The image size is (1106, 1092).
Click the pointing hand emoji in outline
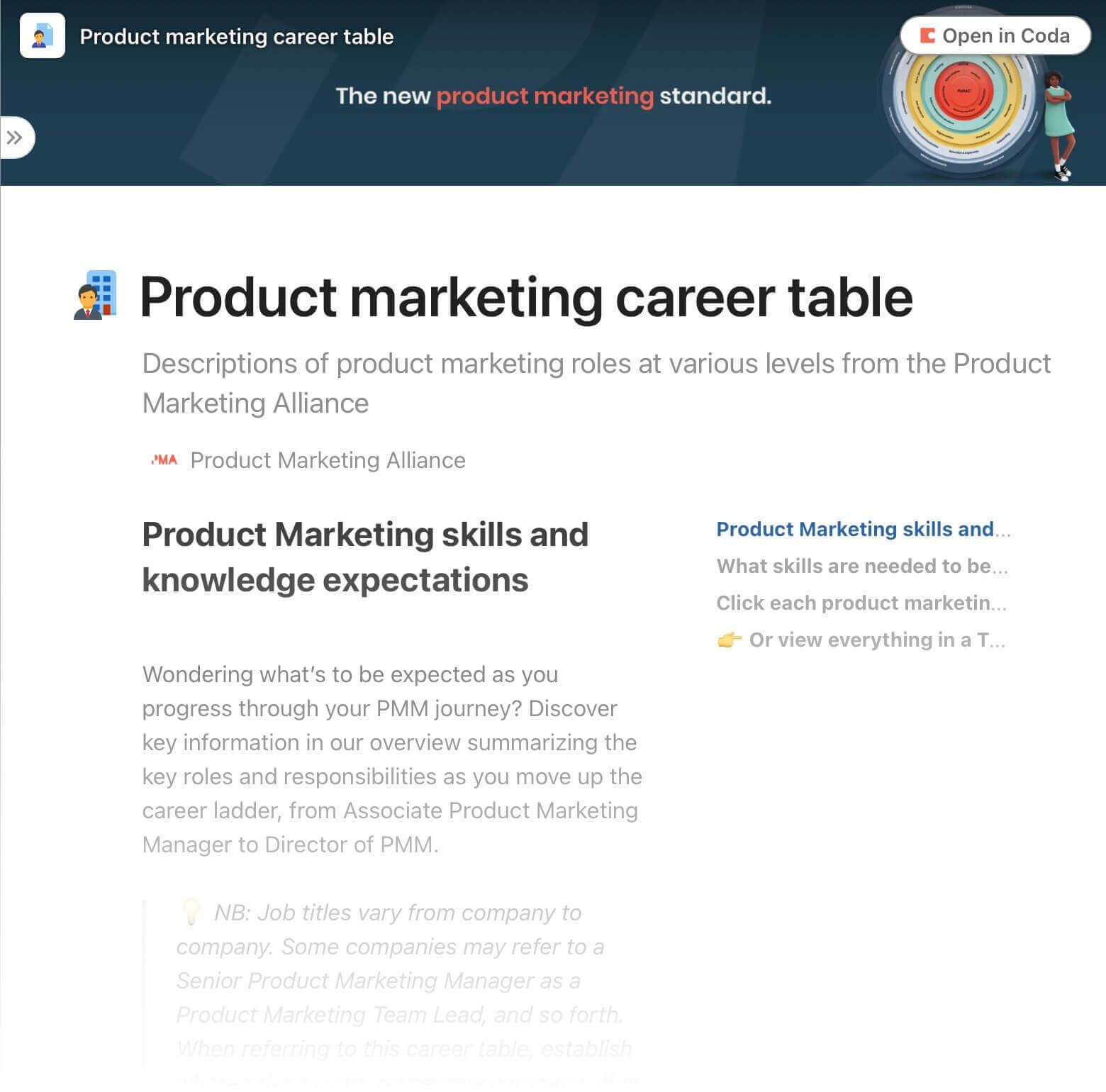[730, 640]
